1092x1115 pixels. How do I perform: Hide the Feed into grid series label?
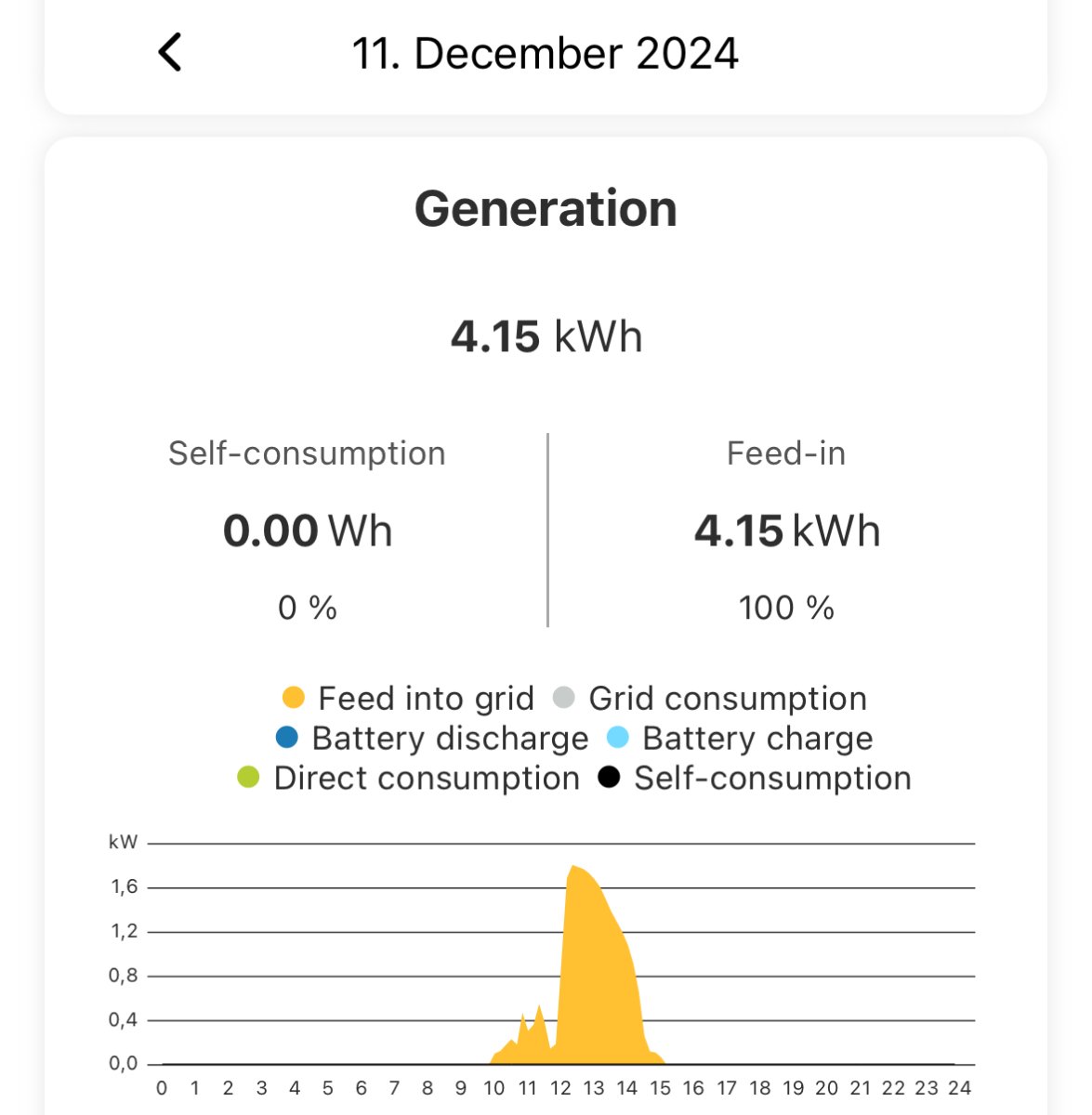coord(426,698)
